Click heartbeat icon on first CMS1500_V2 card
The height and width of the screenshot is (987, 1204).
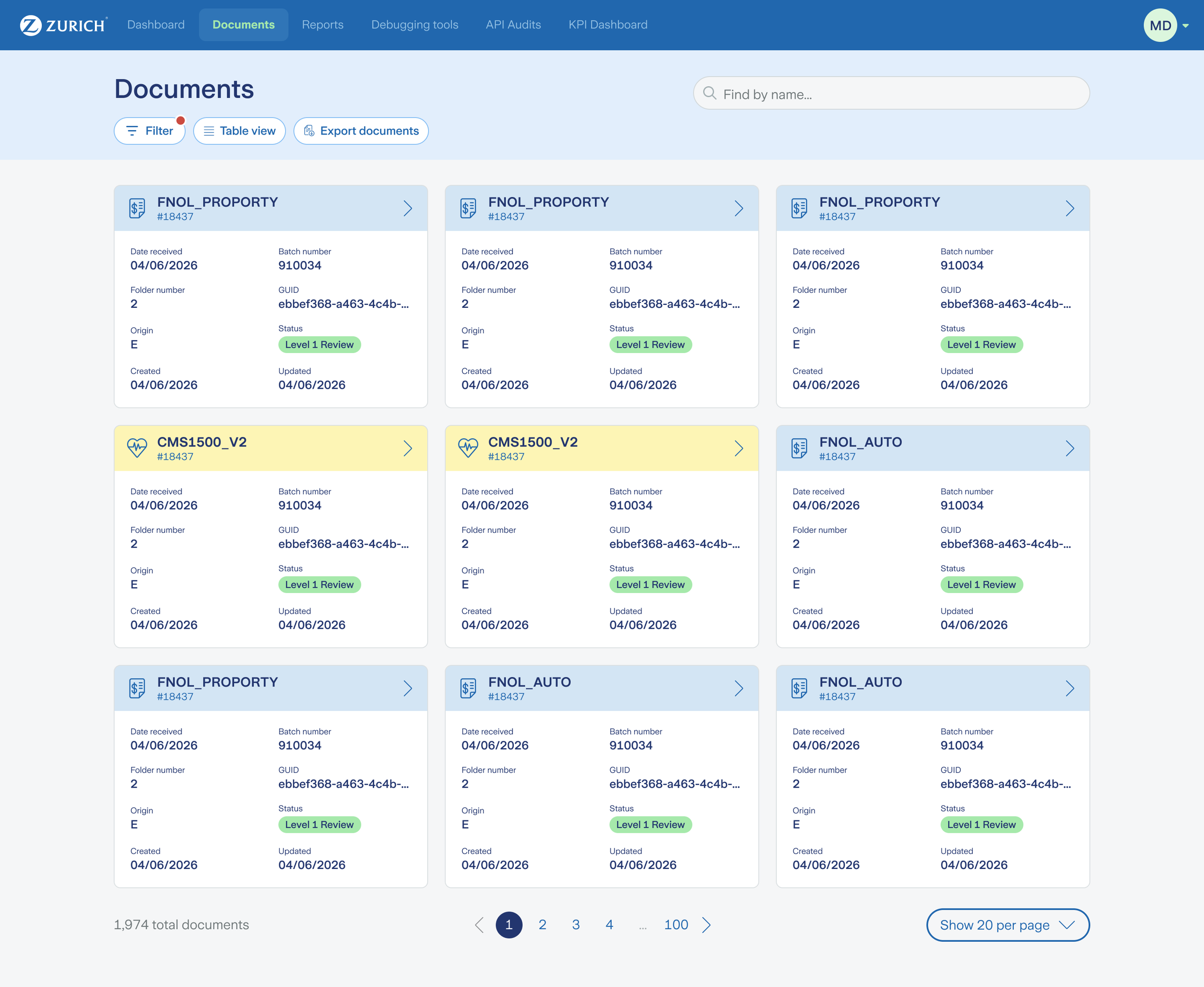coord(137,448)
